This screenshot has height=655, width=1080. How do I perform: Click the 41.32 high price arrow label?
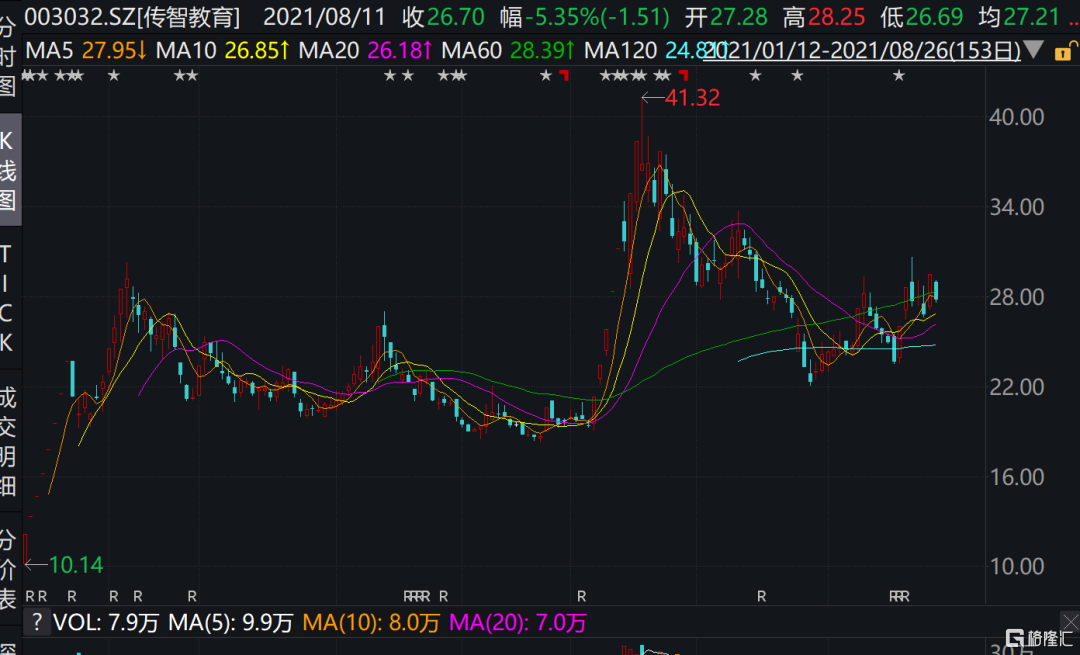coord(680,98)
